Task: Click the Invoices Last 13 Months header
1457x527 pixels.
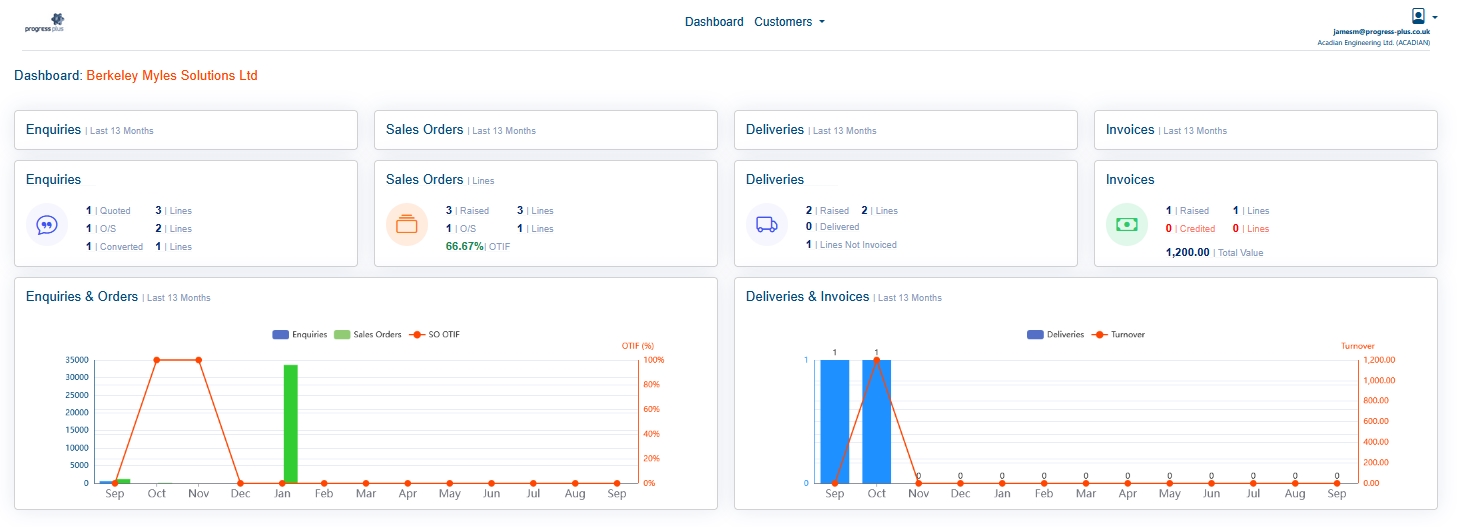Action: pyautogui.click(x=1166, y=130)
